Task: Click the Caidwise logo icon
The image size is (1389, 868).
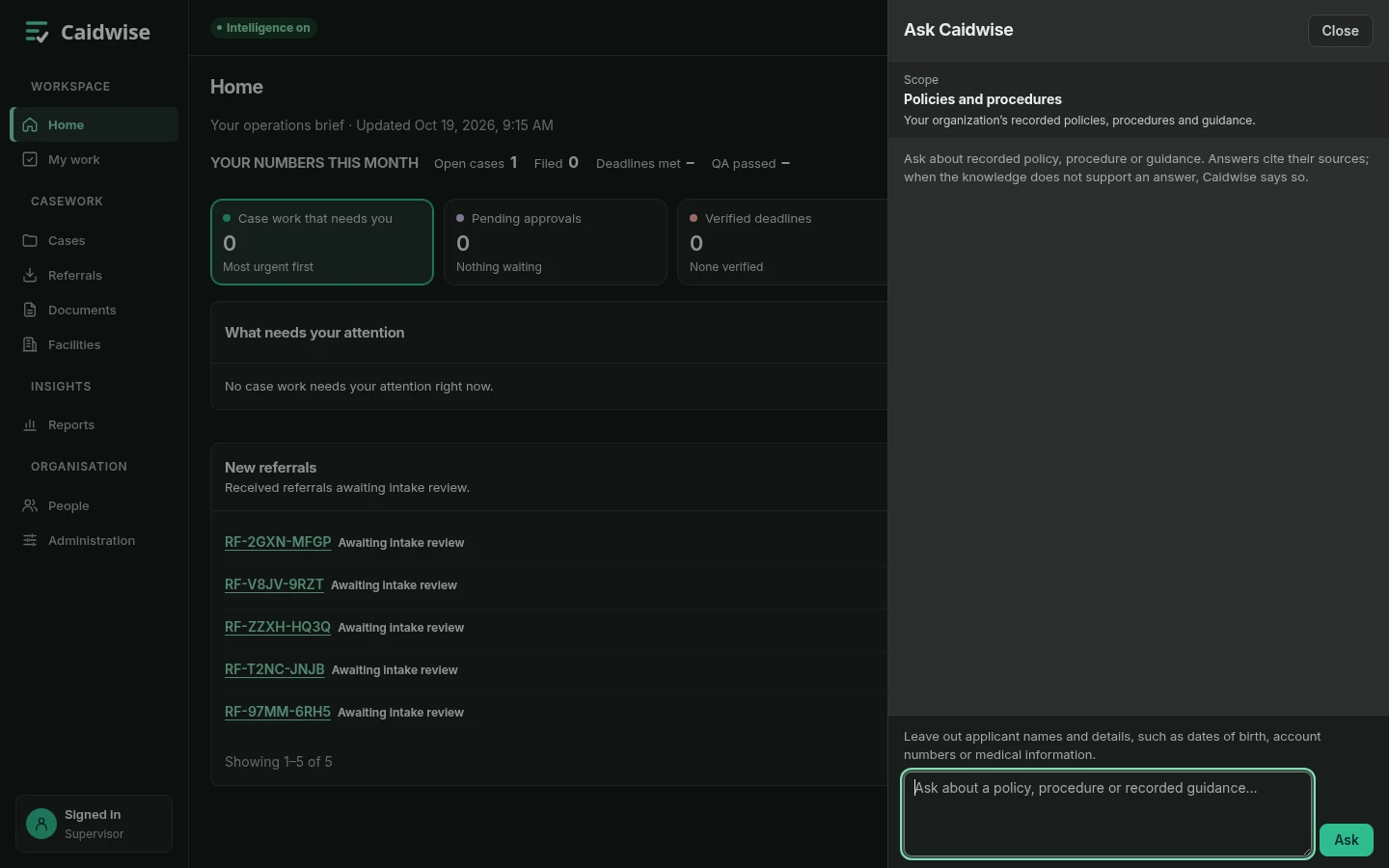Action: coord(37,32)
